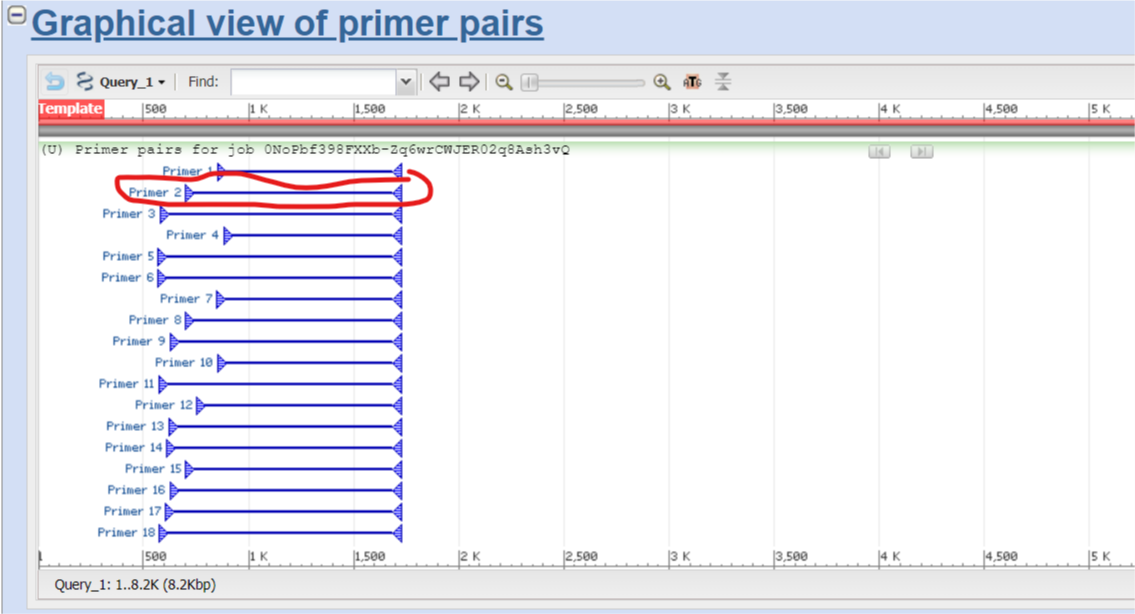Click the collapse tracks vertical arrows icon
The image size is (1135, 614).
tap(724, 82)
